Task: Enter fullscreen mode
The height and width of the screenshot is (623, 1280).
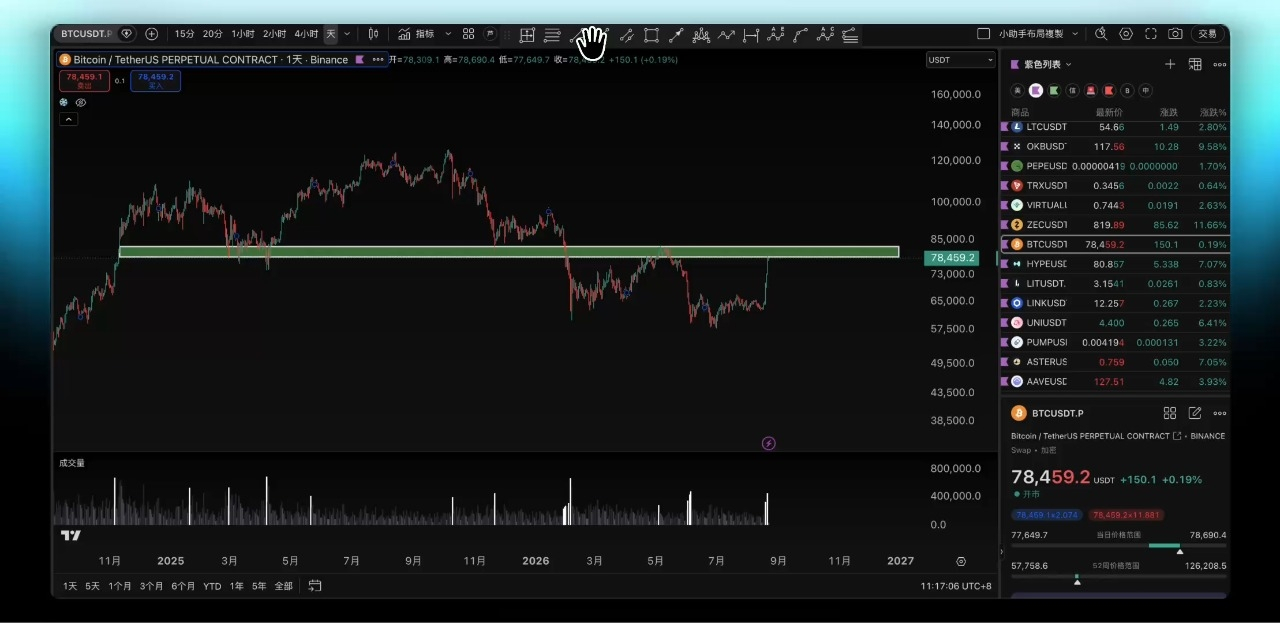Action: 1150,34
